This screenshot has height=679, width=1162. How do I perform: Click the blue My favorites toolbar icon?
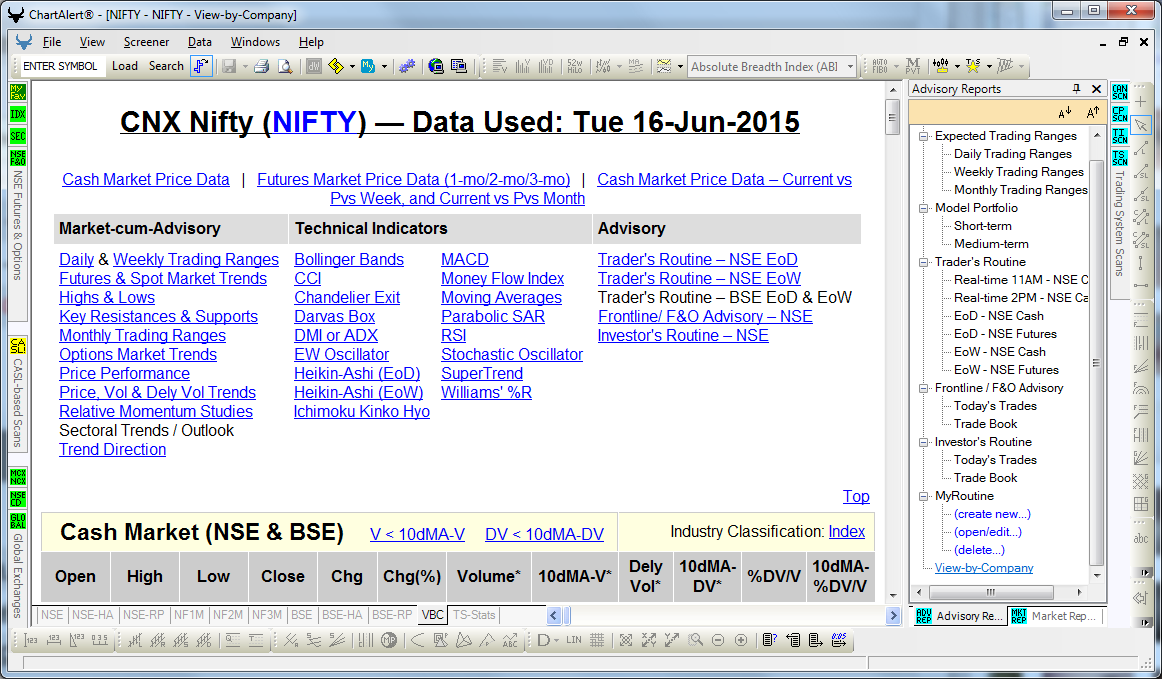point(368,67)
